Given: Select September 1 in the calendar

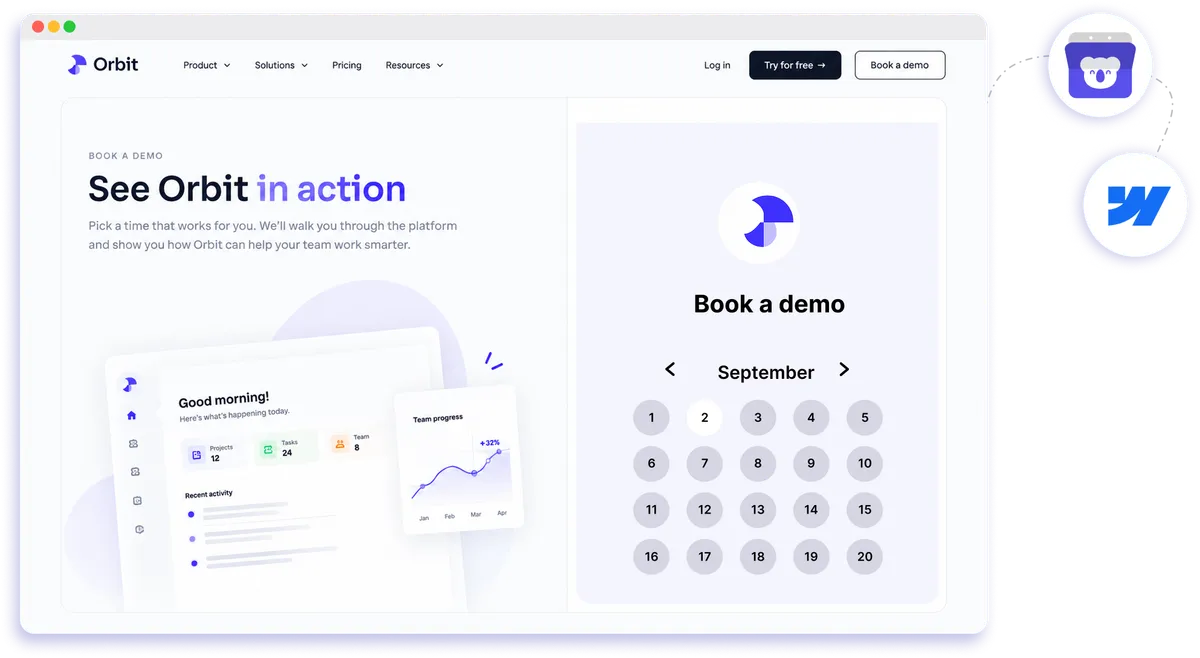Looking at the screenshot, I should 651,418.
